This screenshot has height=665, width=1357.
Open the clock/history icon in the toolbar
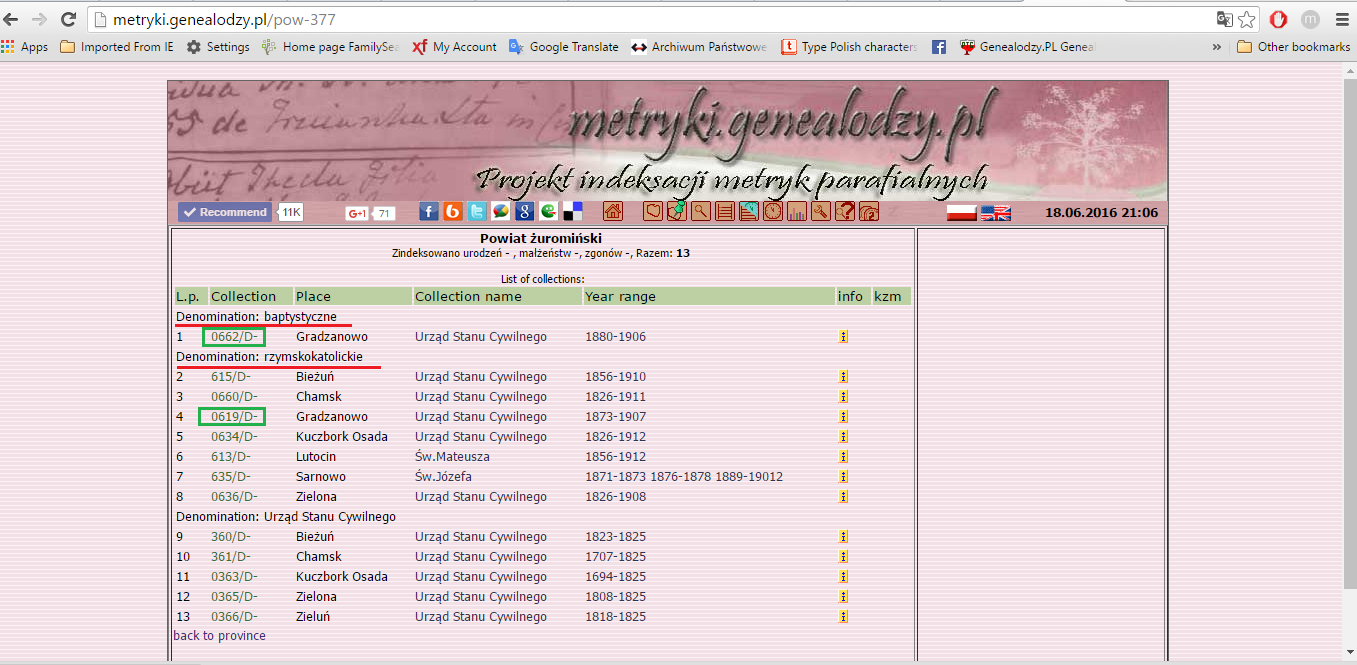[x=772, y=211]
